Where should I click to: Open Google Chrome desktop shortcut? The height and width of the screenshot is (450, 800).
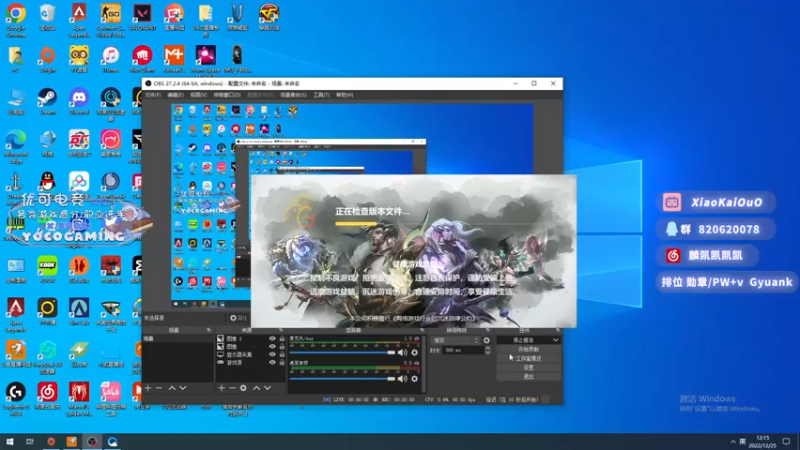[x=16, y=19]
